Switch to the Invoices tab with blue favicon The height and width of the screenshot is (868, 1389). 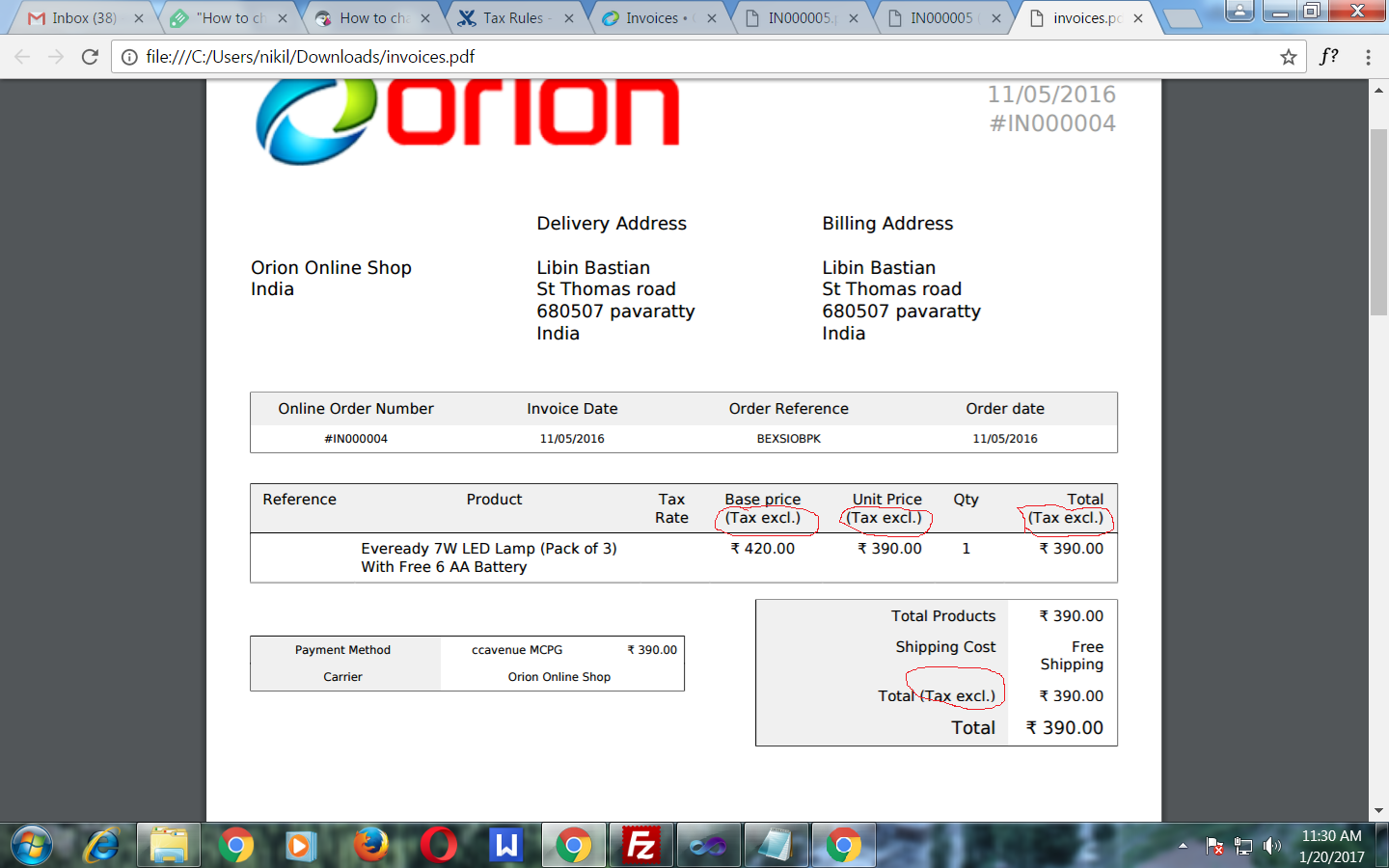(660, 18)
